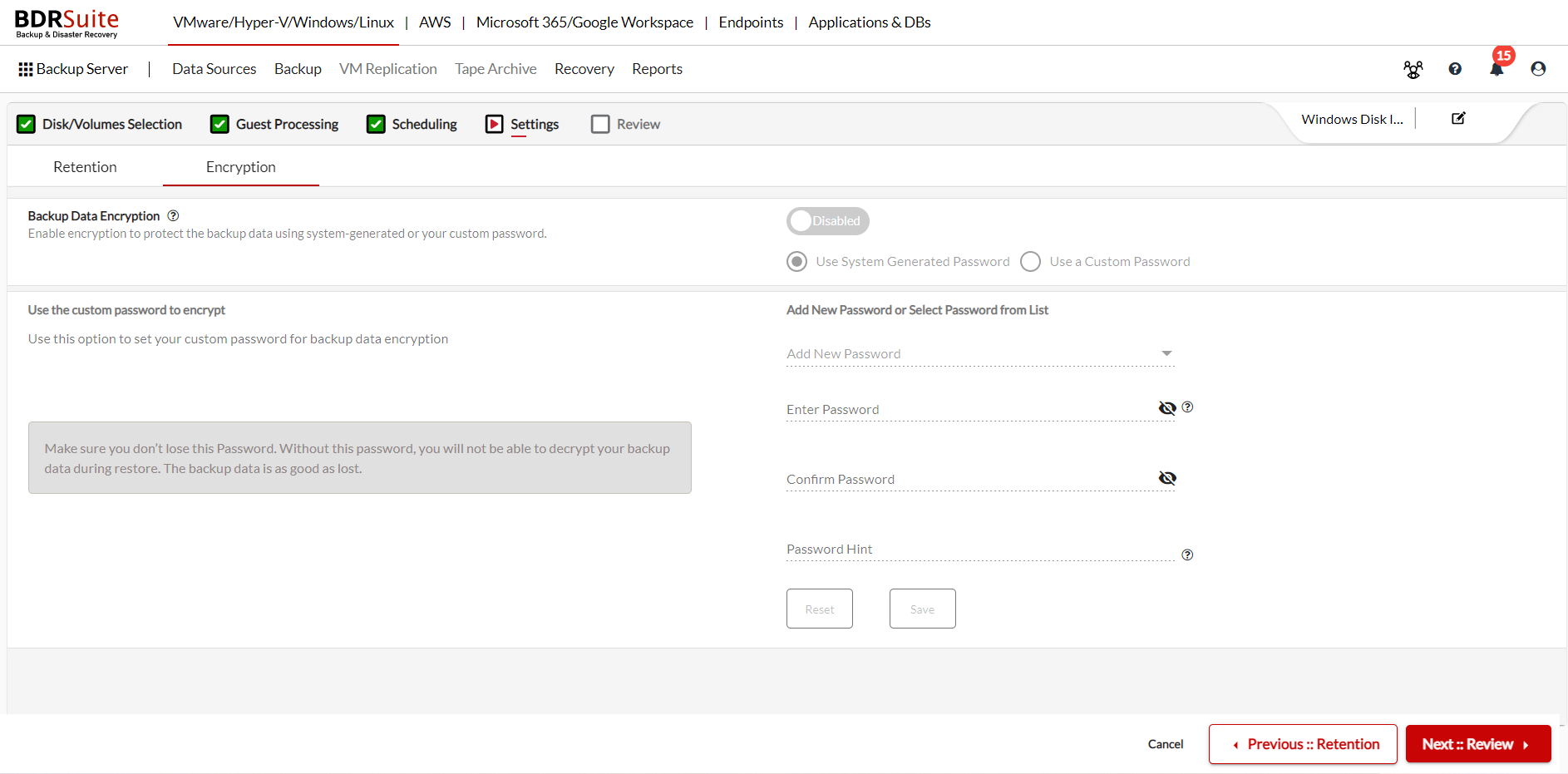Open the Backup Server apps grid icon
Screen dimensions: 1568x774
click(26, 70)
